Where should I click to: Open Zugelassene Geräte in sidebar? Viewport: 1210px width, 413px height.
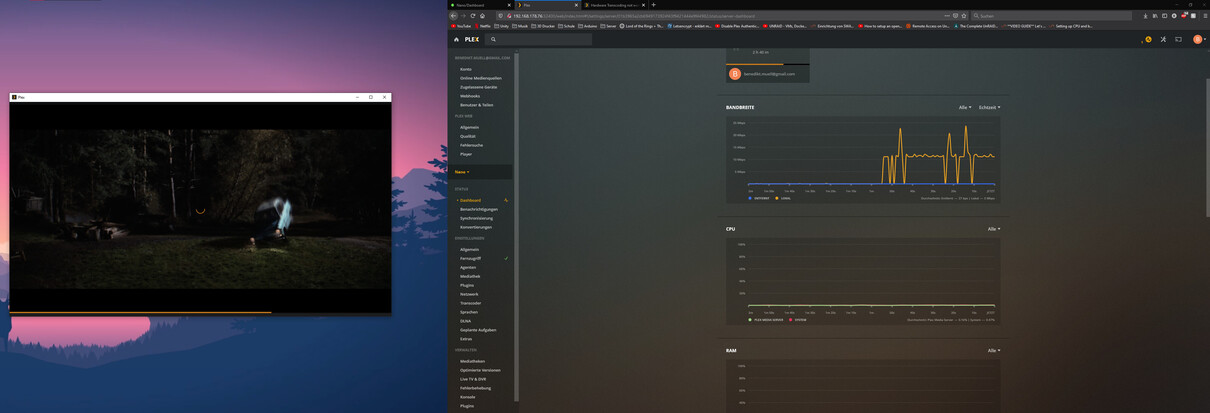[477, 87]
